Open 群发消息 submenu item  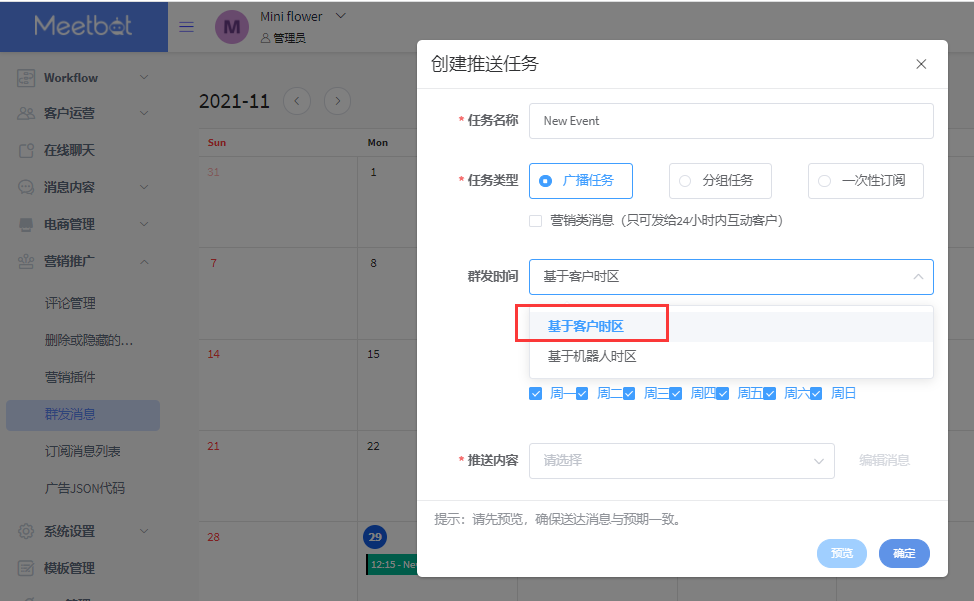[83, 415]
